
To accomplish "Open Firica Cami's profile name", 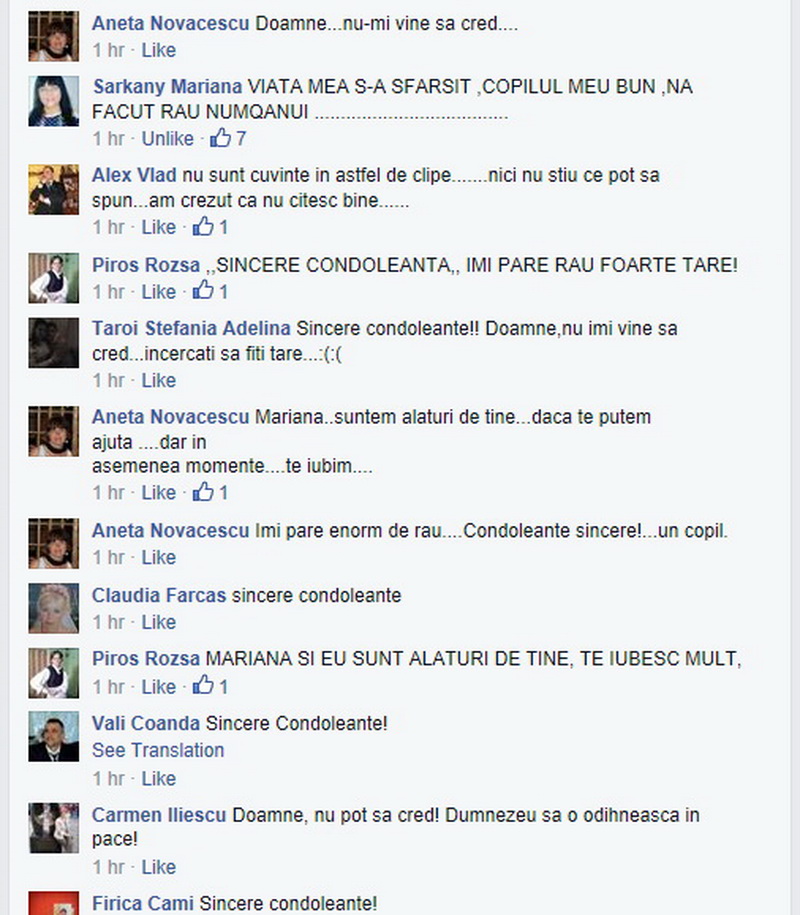I will click(x=143, y=903).
